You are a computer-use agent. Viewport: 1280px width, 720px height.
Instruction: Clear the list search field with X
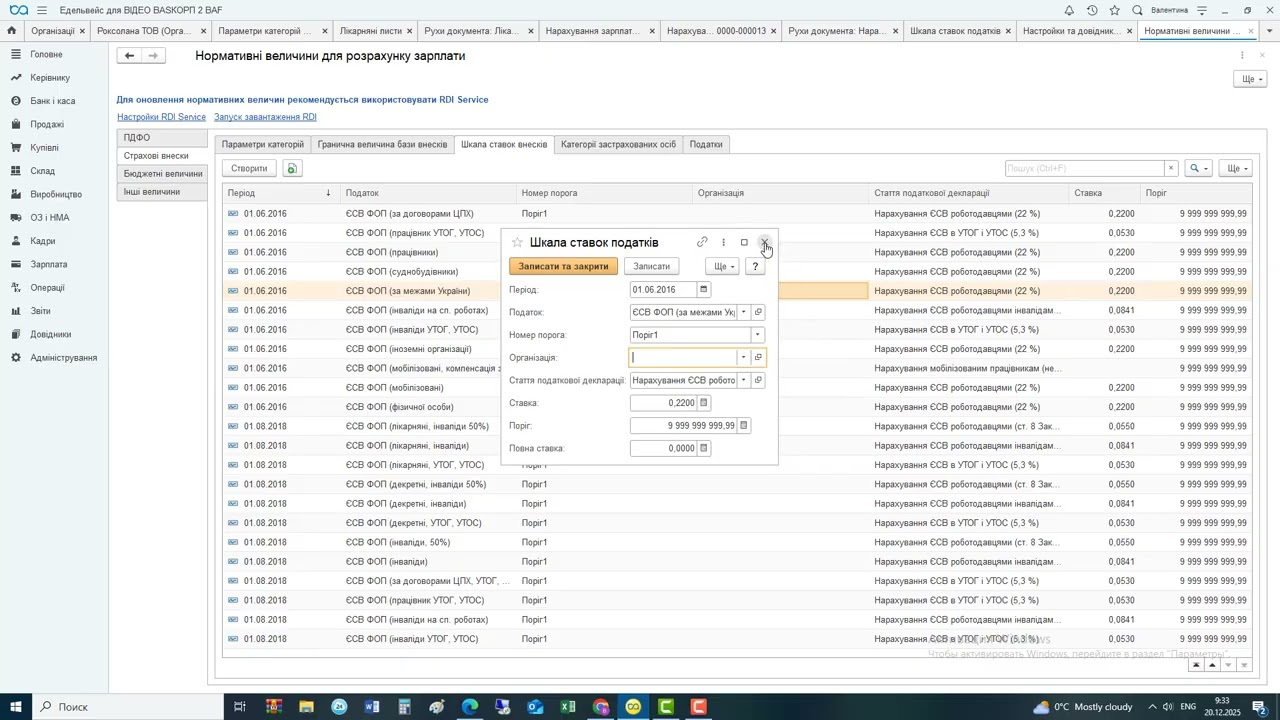tap(1171, 168)
